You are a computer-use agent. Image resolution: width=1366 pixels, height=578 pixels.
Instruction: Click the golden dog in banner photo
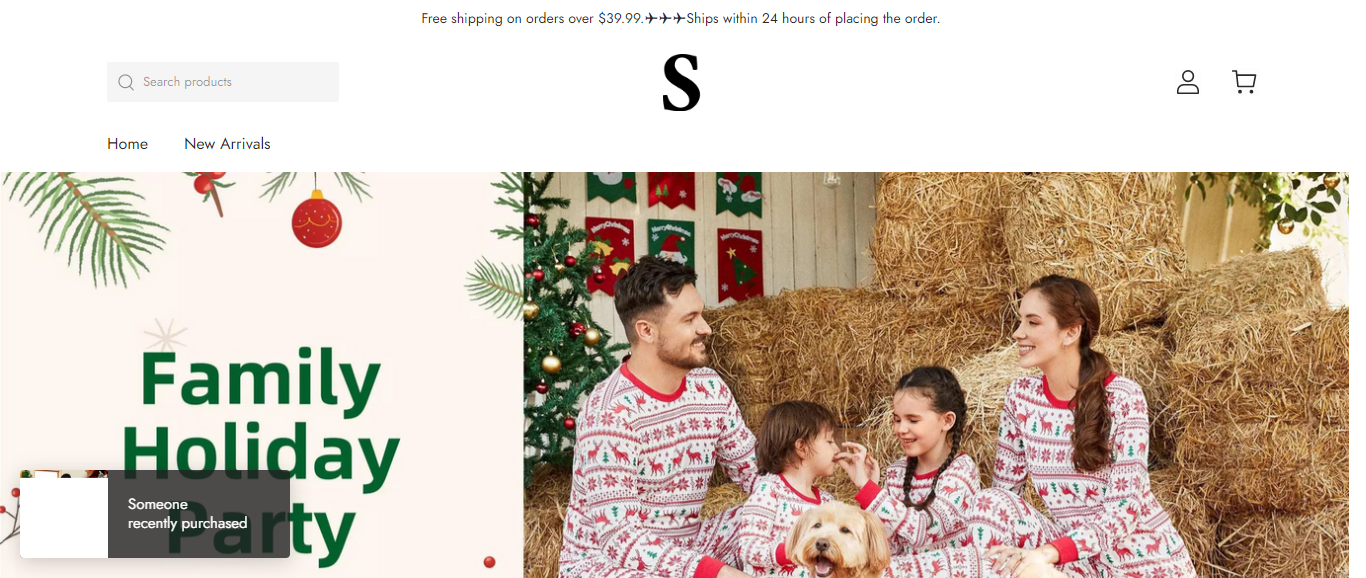[836, 540]
